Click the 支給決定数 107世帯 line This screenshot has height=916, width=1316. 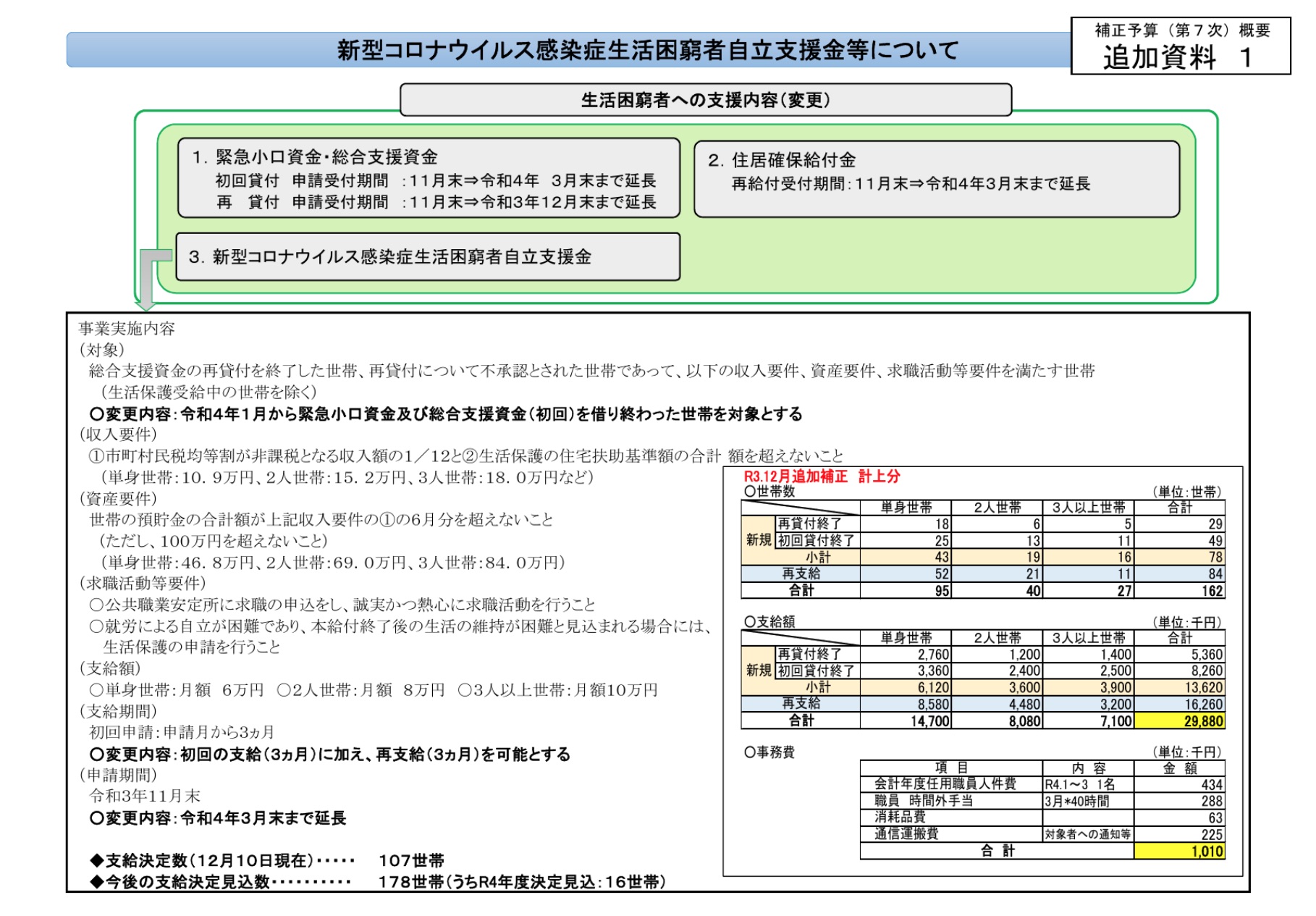tap(267, 860)
